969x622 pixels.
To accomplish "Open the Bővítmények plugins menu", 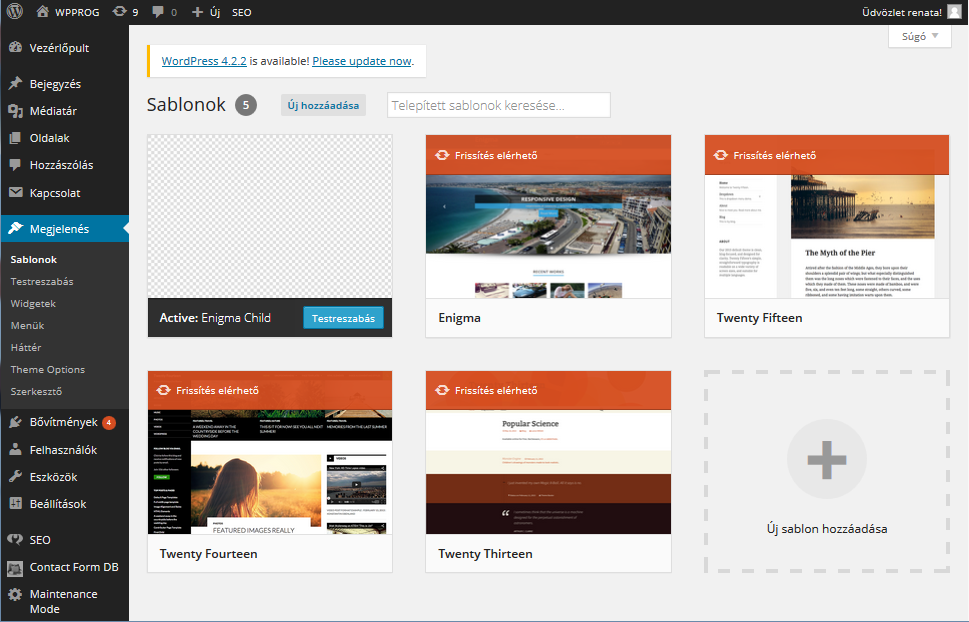I will pyautogui.click(x=64, y=422).
